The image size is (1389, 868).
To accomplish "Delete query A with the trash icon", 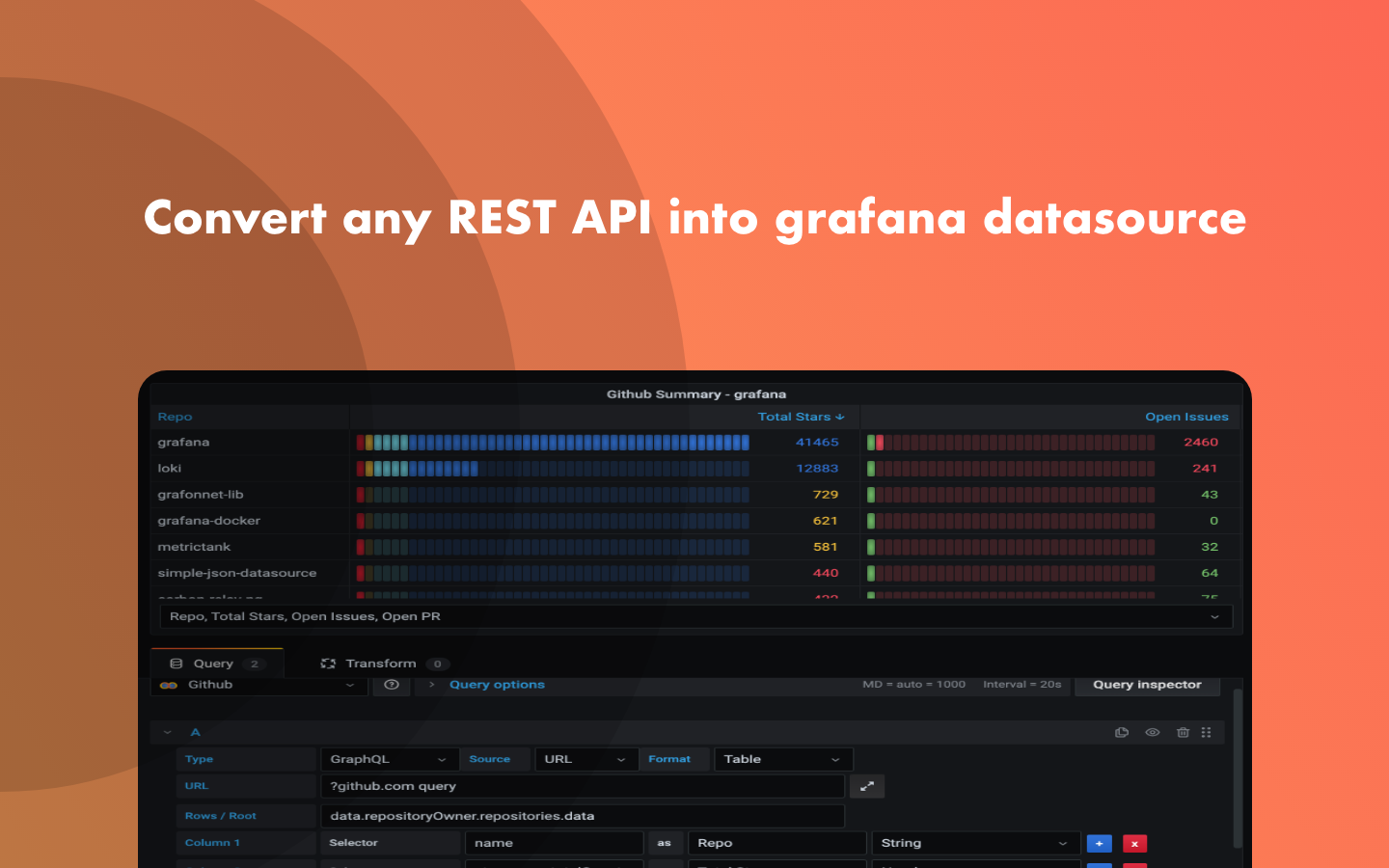I will point(1183,732).
